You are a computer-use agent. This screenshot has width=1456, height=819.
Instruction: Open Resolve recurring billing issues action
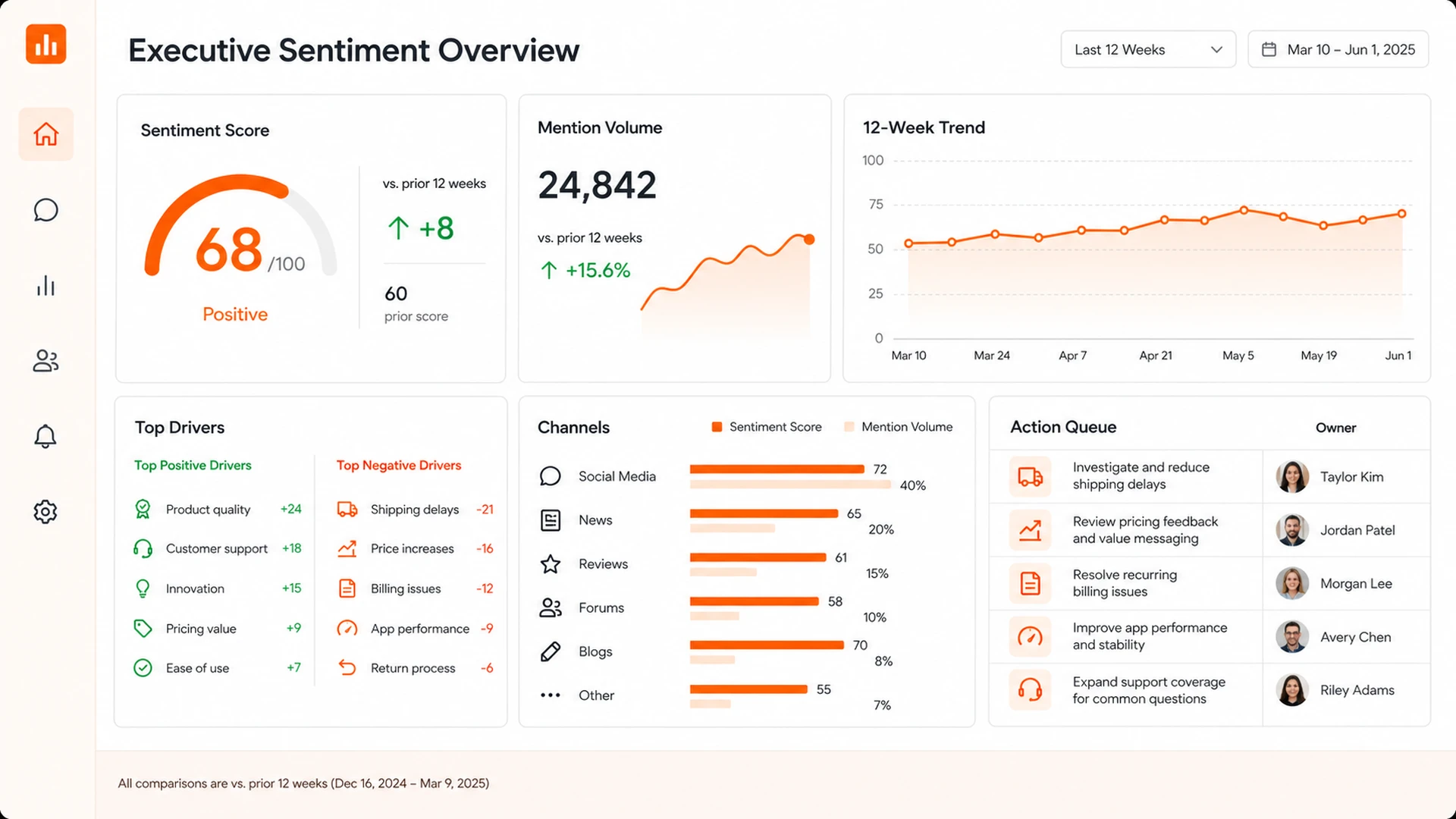coord(1125,583)
